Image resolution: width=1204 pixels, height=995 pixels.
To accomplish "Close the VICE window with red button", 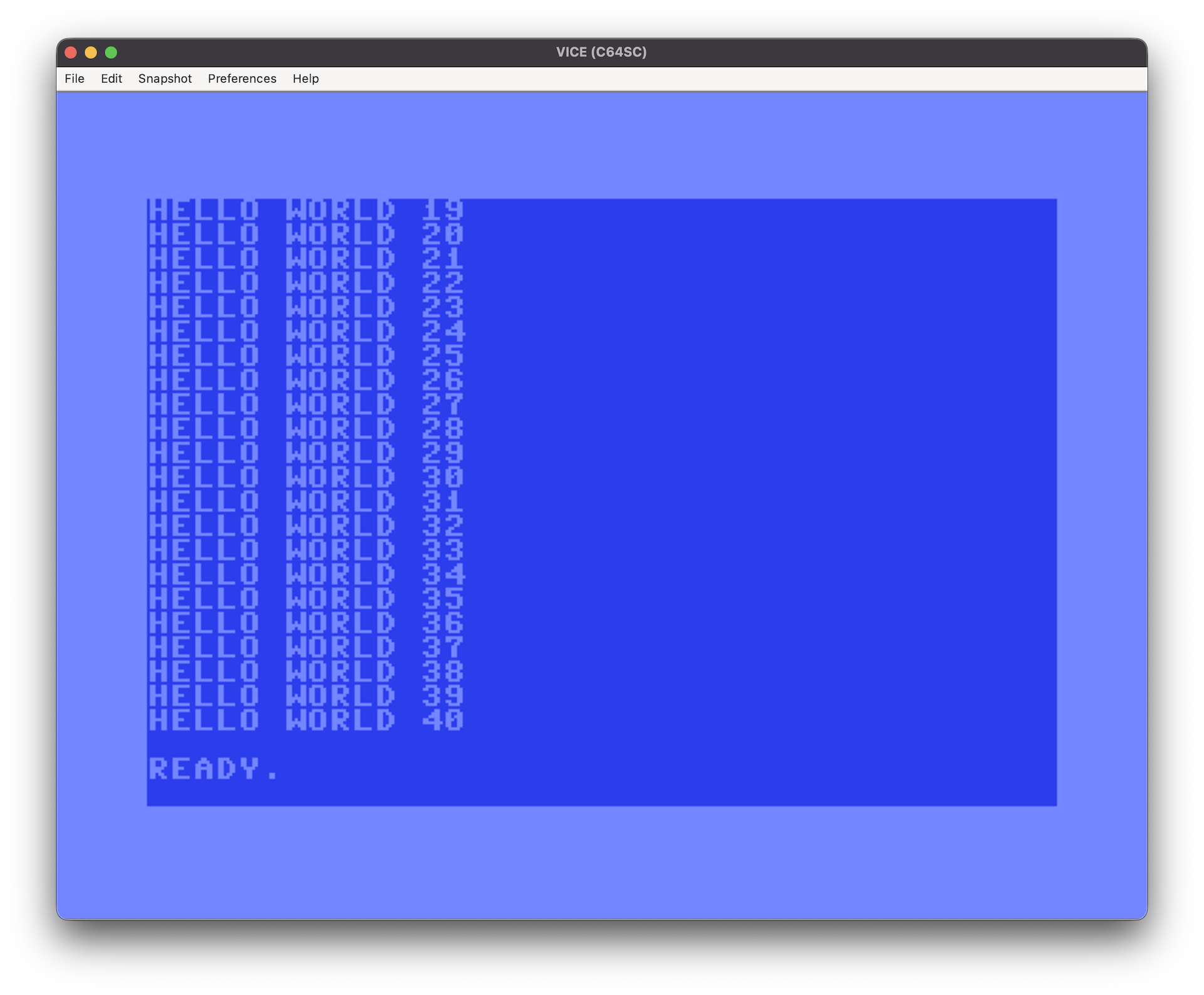I will point(71,53).
